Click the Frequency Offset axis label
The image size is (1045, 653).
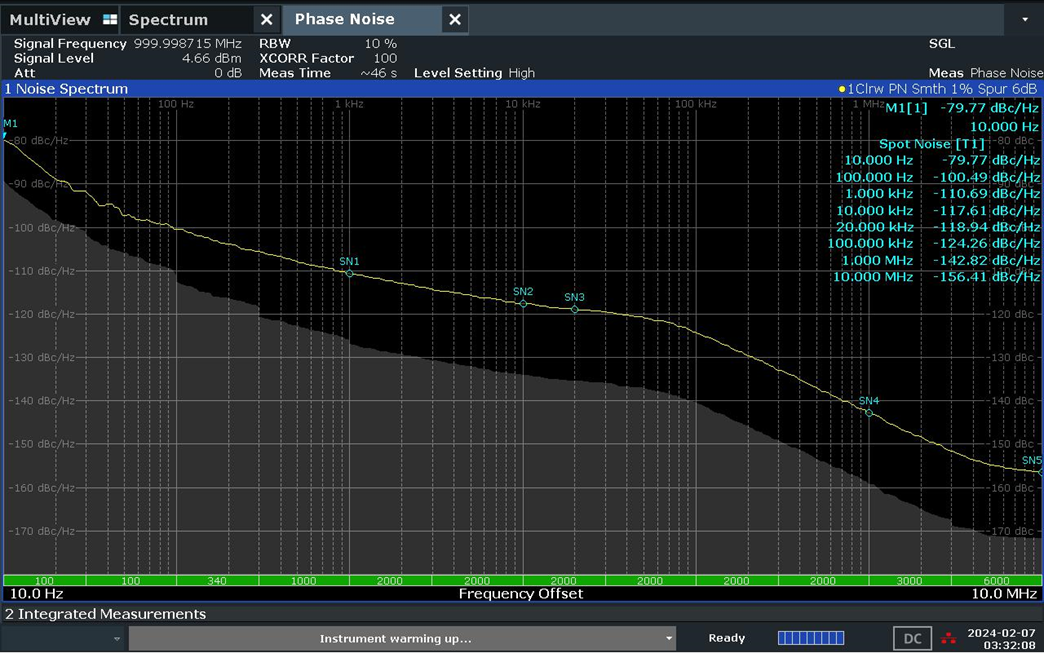click(x=520, y=594)
